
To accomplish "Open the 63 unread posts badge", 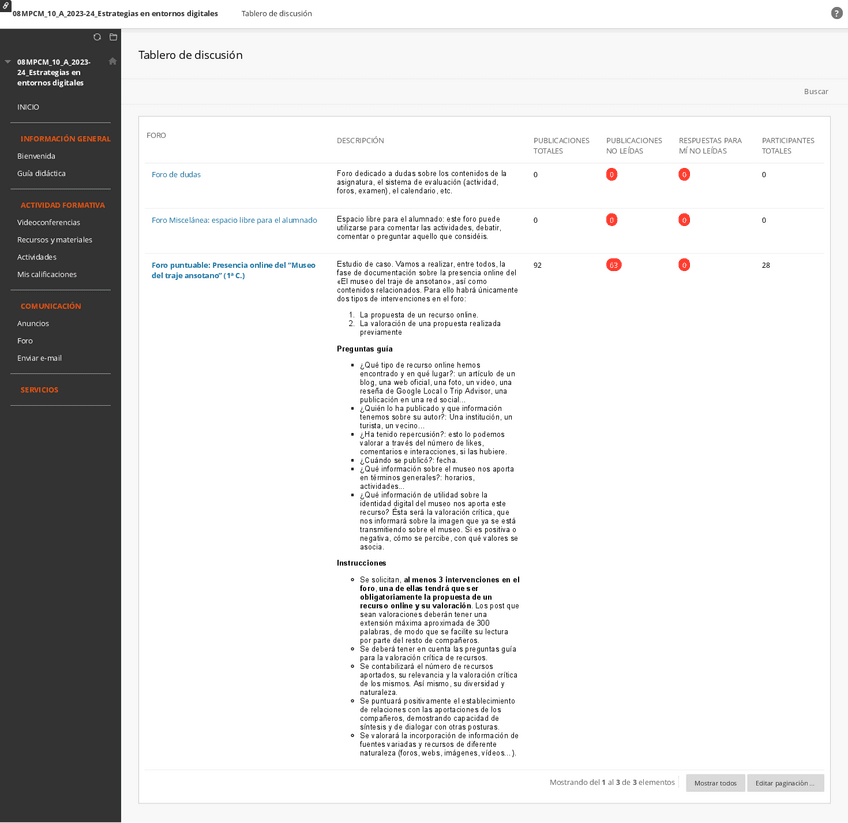I will tap(613, 266).
